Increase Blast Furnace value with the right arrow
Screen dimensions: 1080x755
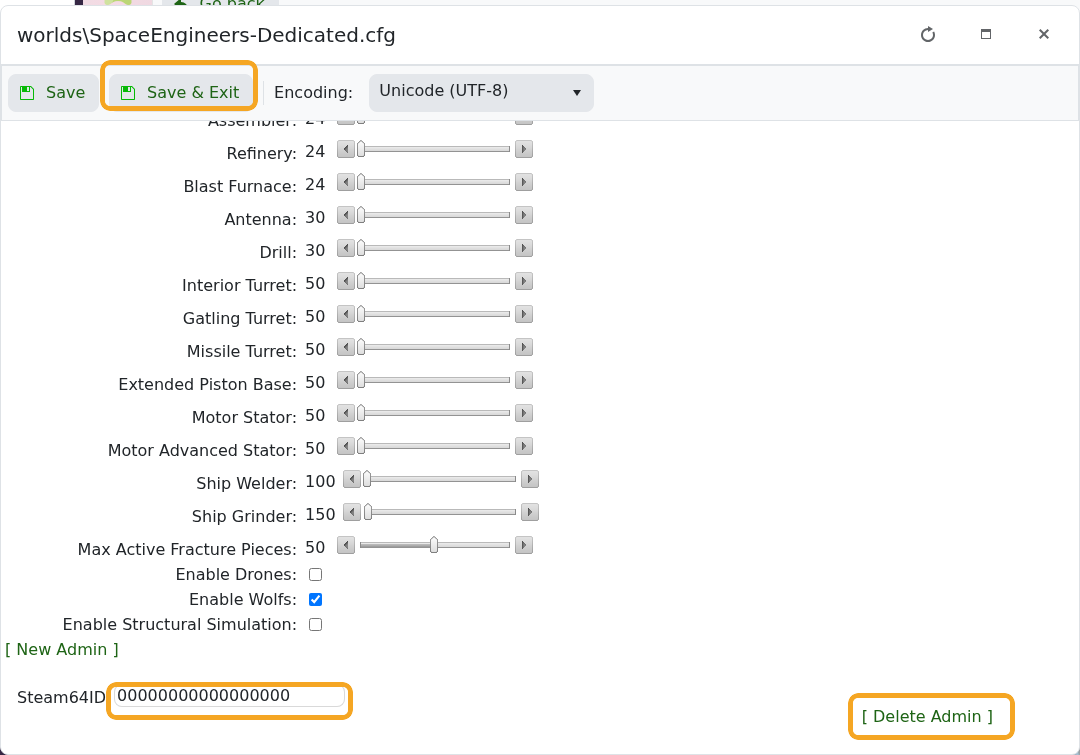tap(524, 182)
